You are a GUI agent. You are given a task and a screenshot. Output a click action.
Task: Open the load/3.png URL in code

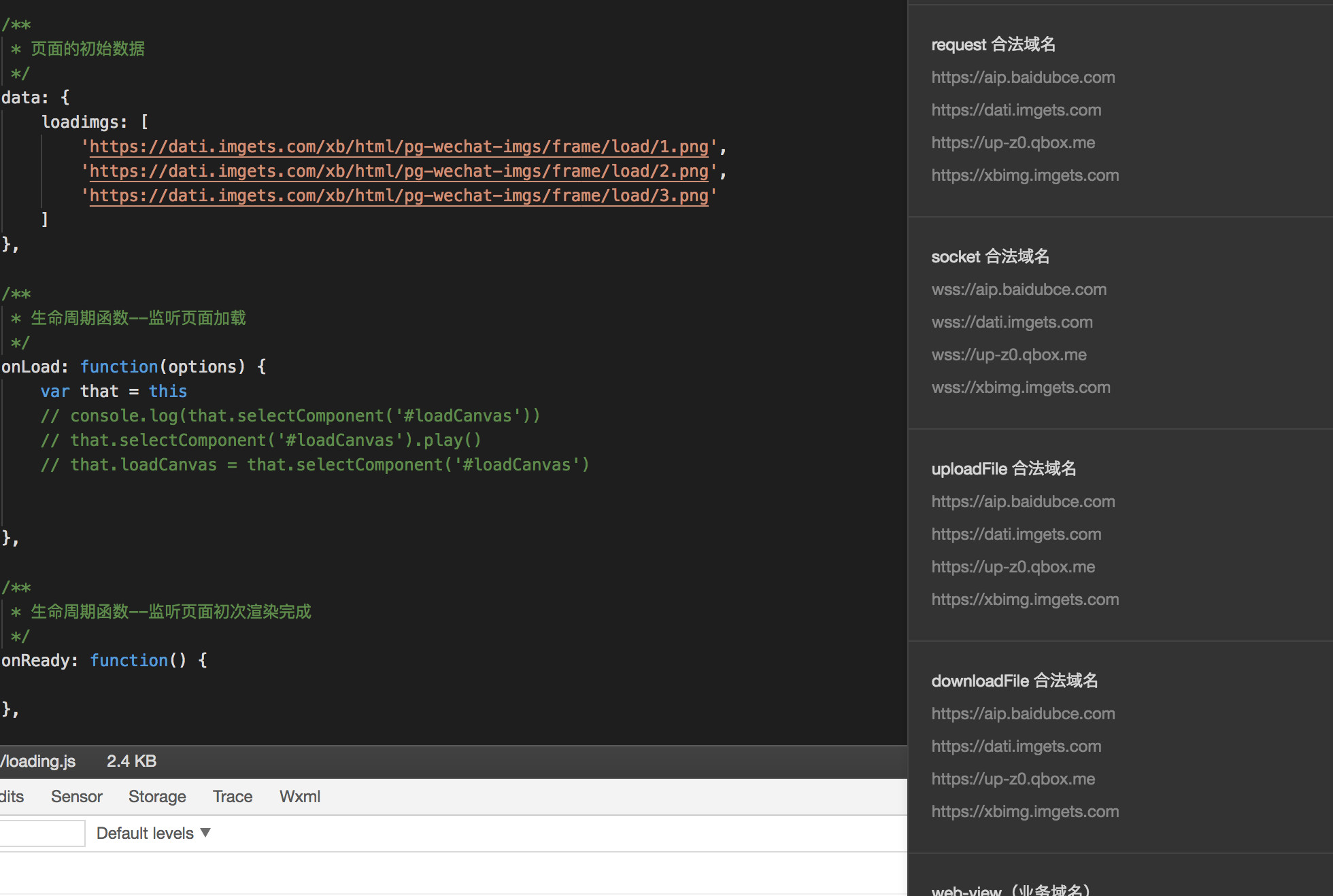click(399, 196)
